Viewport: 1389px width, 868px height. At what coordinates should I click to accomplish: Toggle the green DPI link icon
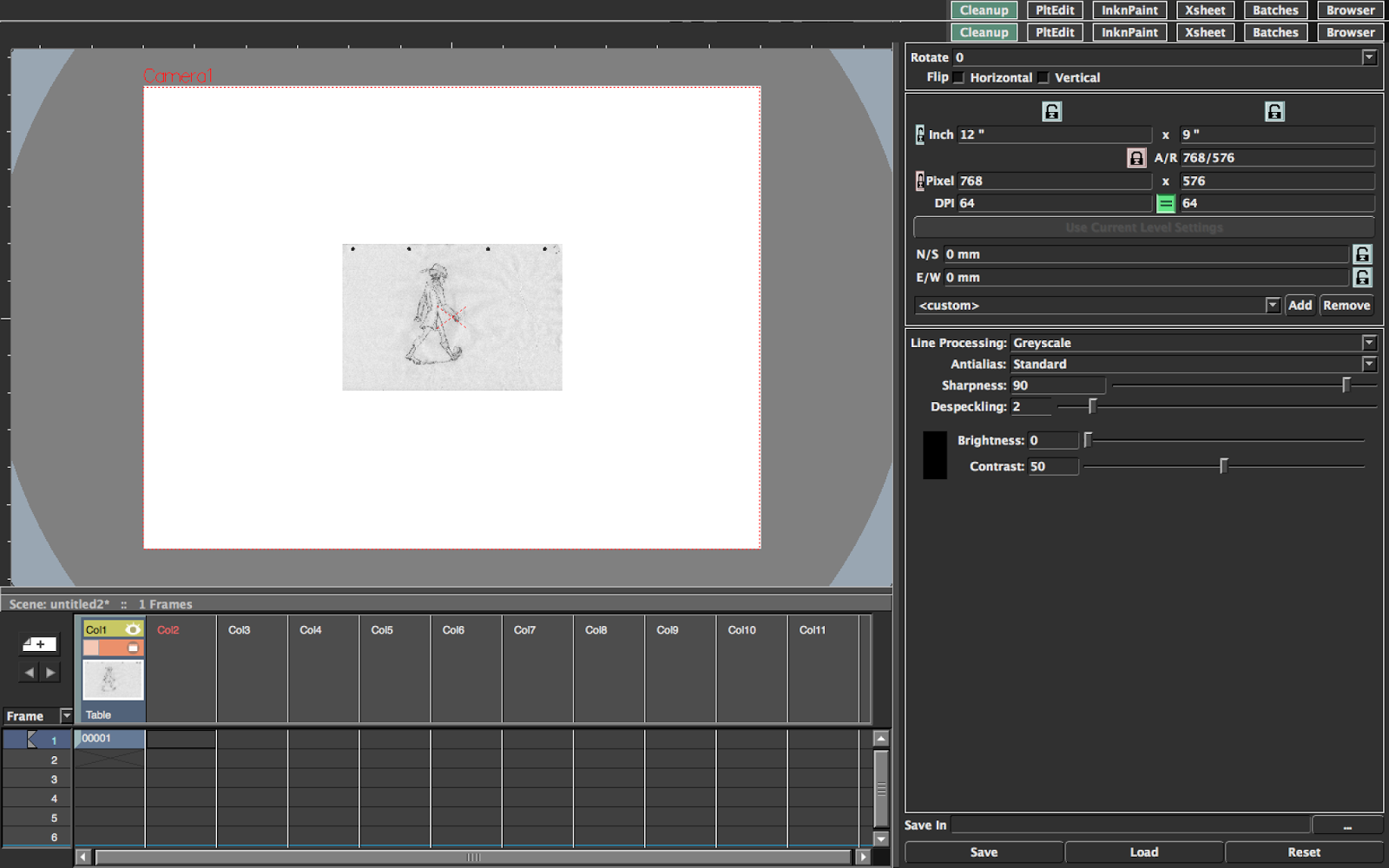(1166, 204)
